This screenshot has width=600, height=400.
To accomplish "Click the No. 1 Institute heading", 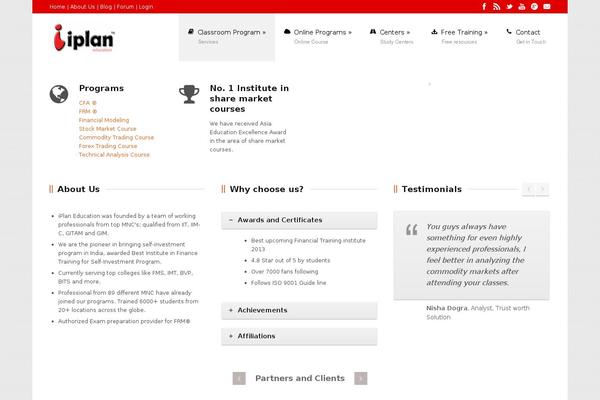I will pos(249,99).
